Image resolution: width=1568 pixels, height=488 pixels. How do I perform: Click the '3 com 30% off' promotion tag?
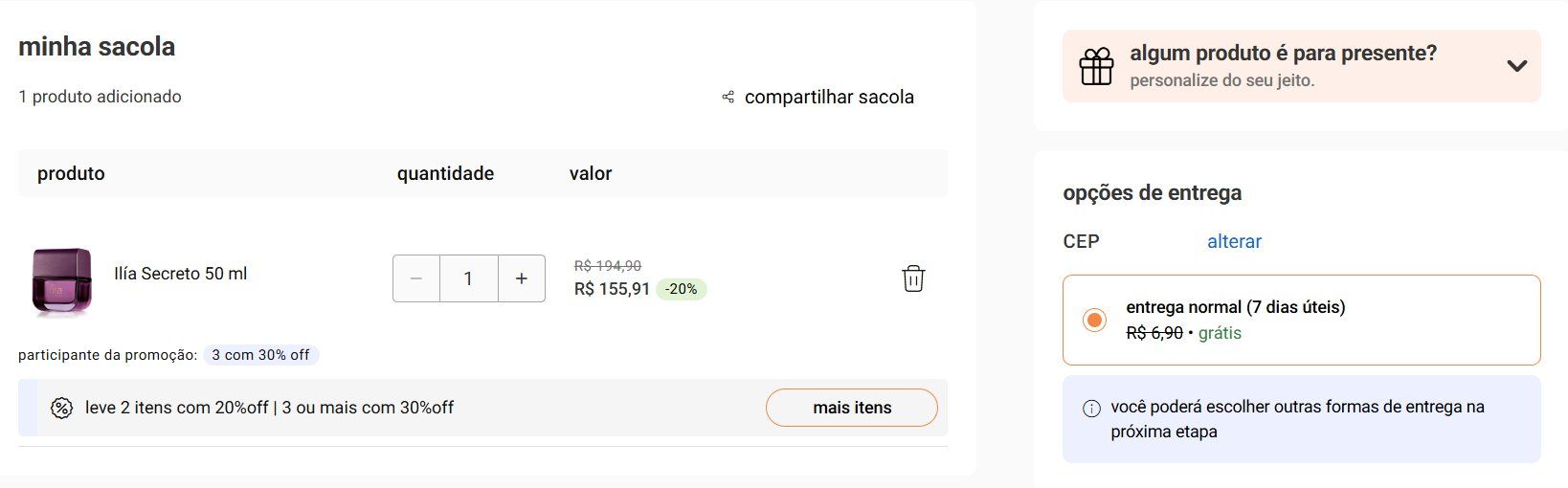tap(260, 355)
